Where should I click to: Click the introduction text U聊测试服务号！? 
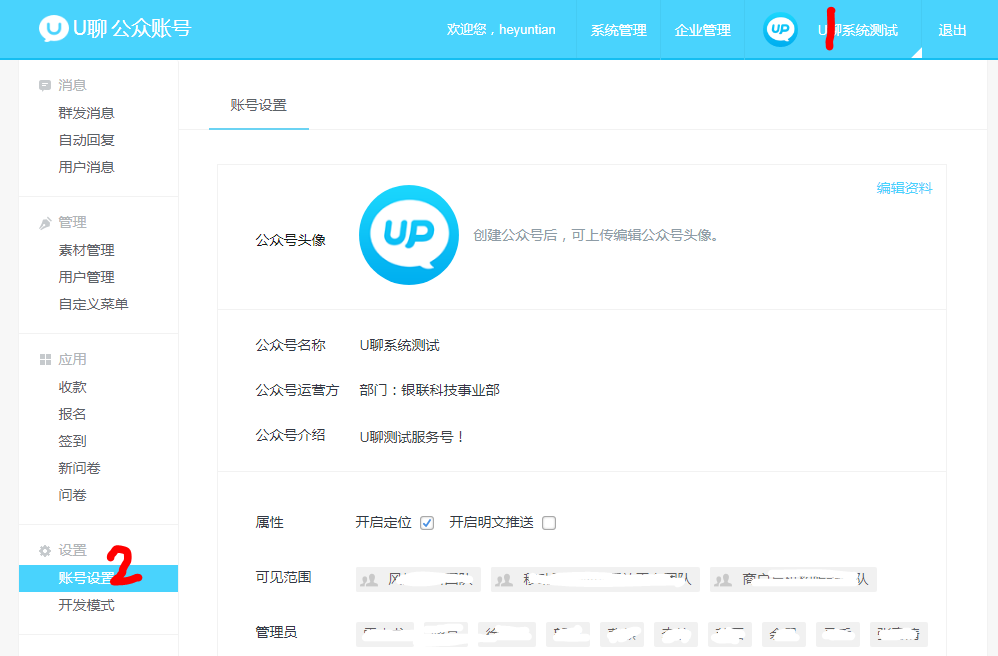[x=412, y=437]
